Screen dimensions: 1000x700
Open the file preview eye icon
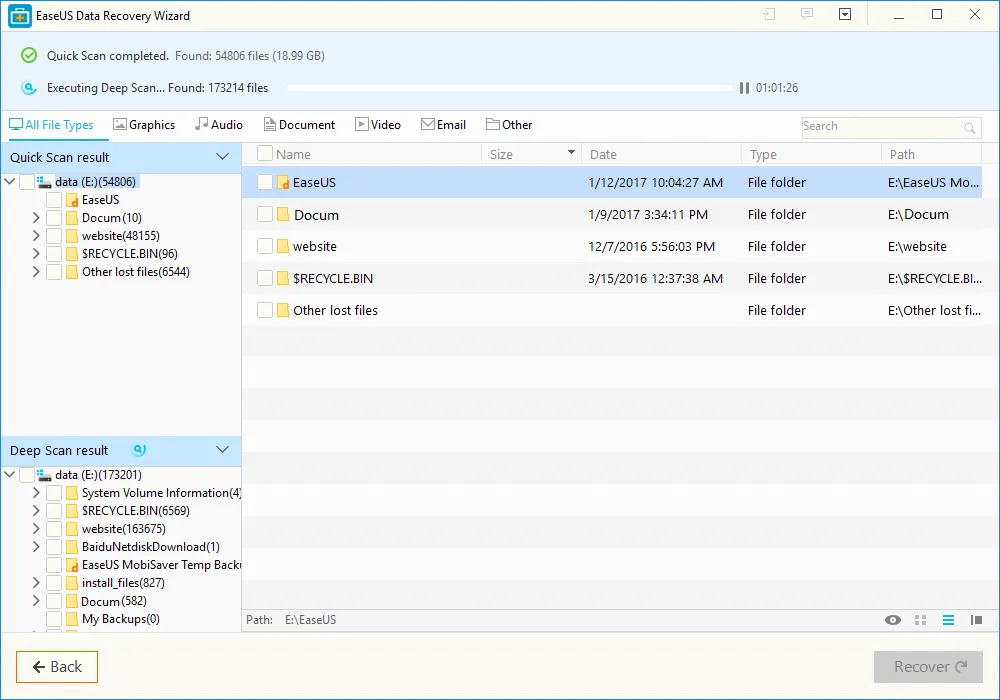(x=893, y=620)
